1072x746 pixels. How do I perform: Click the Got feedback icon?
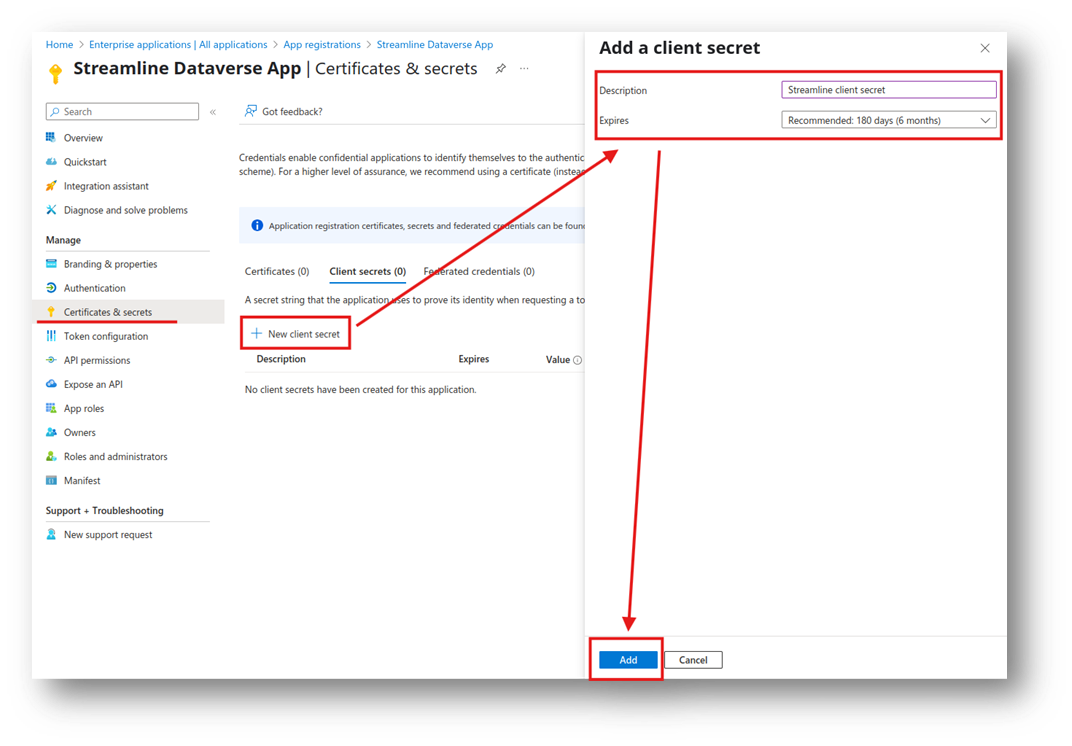(251, 112)
